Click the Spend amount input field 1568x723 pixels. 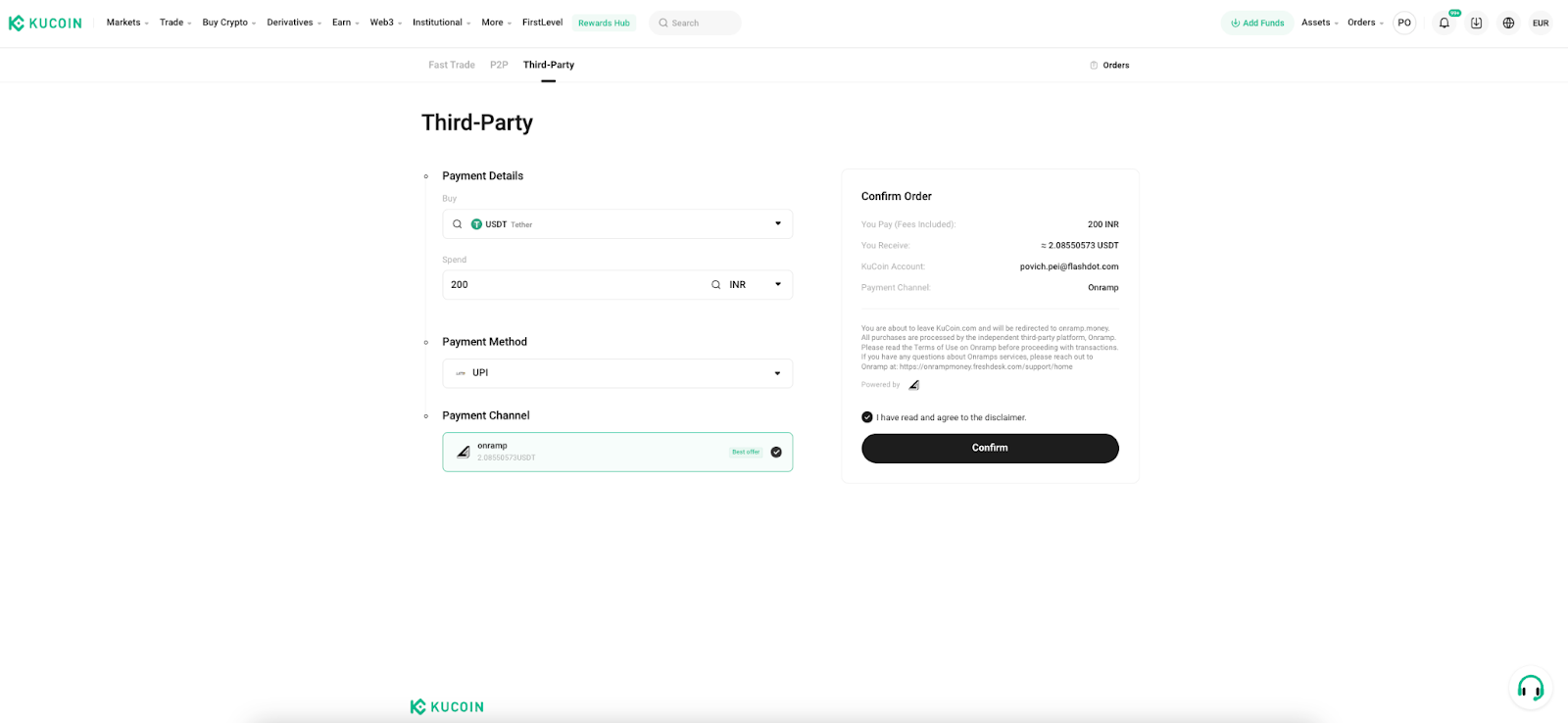click(x=573, y=285)
